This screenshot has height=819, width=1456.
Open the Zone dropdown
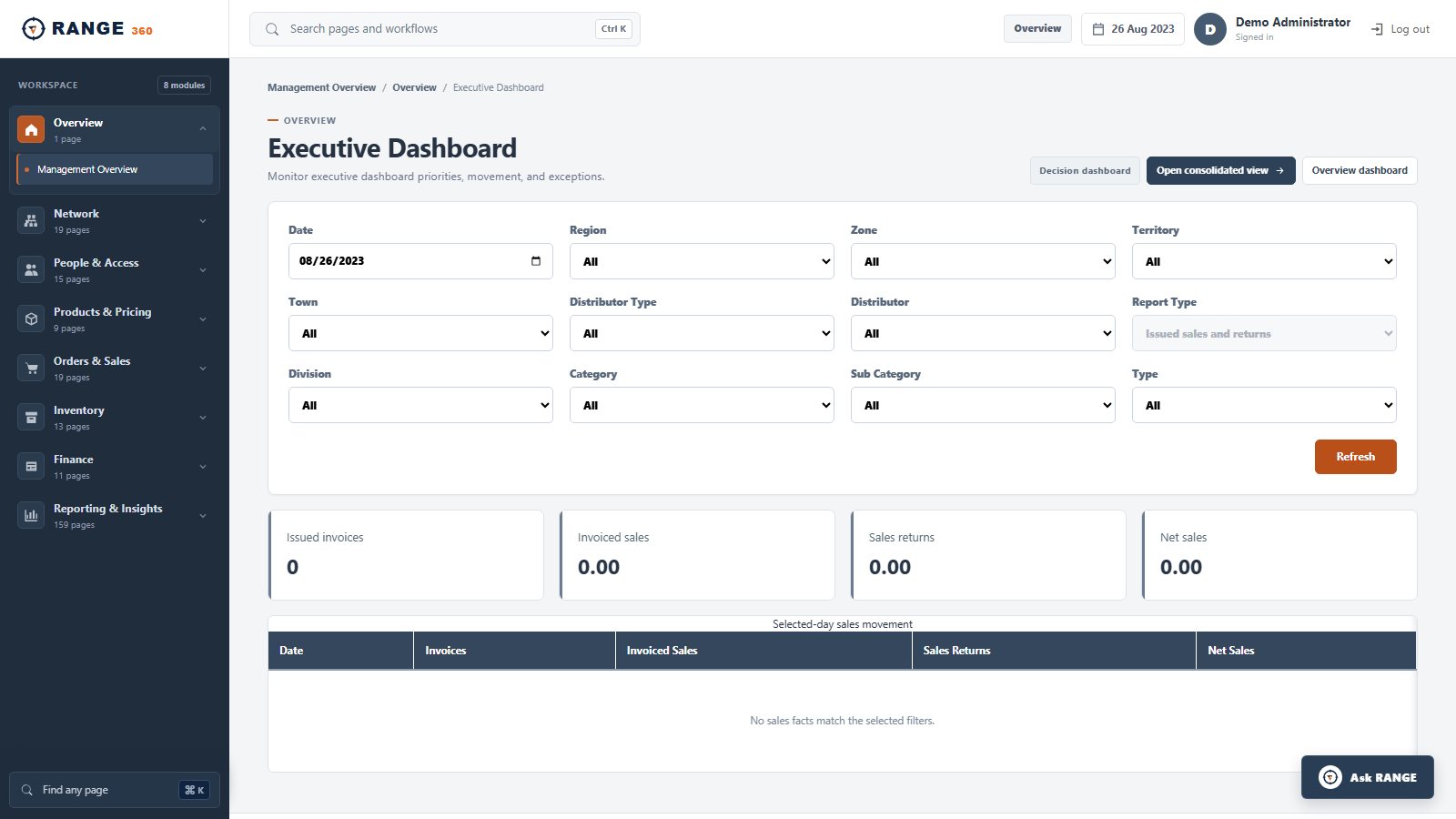983,261
